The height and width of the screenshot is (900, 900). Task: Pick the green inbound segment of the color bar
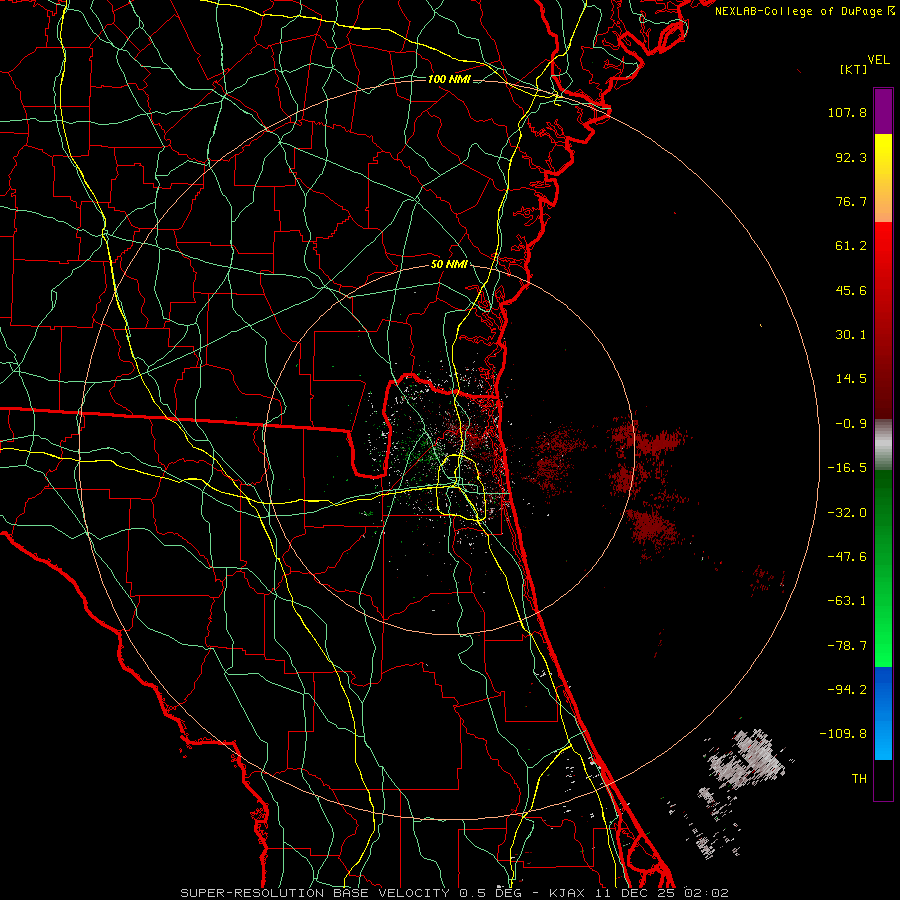click(x=883, y=568)
